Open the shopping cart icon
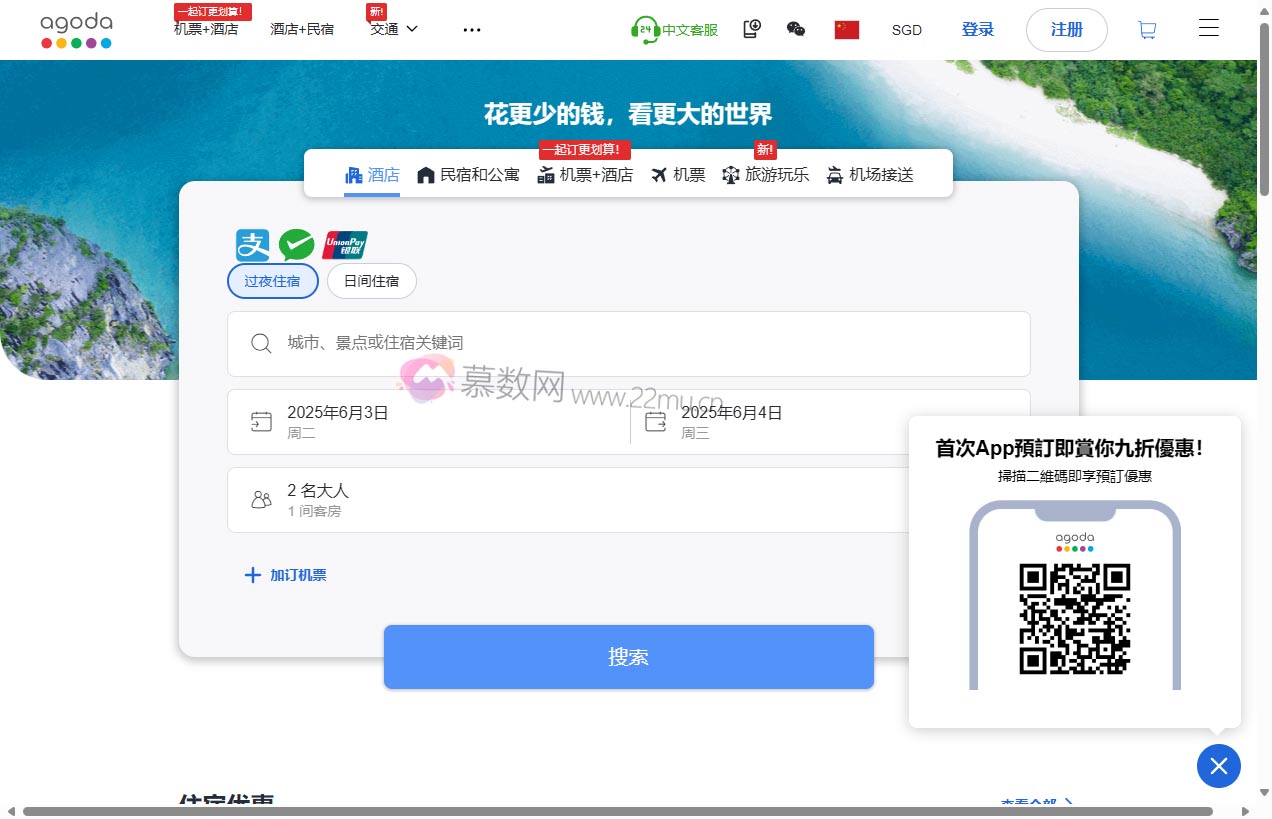The image size is (1272, 819). pyautogui.click(x=1147, y=30)
